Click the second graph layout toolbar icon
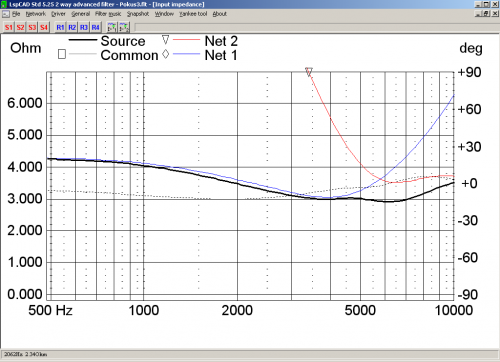This screenshot has width=500, height=362. (124, 27)
